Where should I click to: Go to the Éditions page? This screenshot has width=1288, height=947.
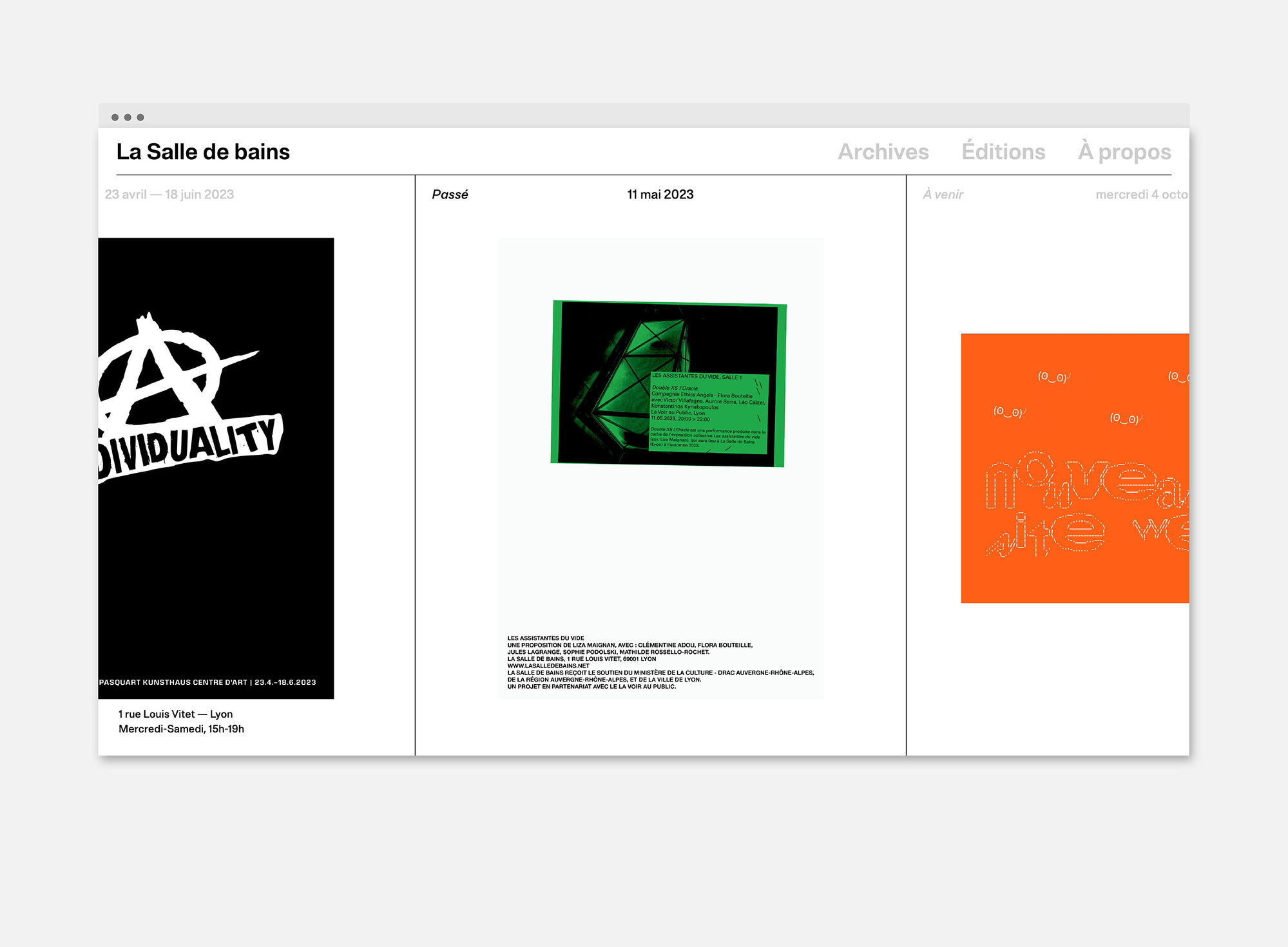tap(1003, 152)
